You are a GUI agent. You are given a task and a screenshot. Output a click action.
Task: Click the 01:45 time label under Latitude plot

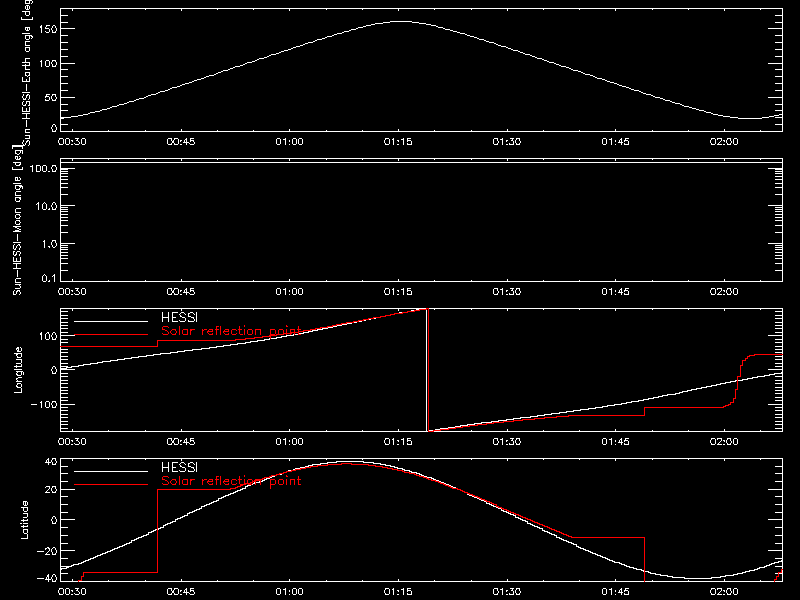click(615, 592)
